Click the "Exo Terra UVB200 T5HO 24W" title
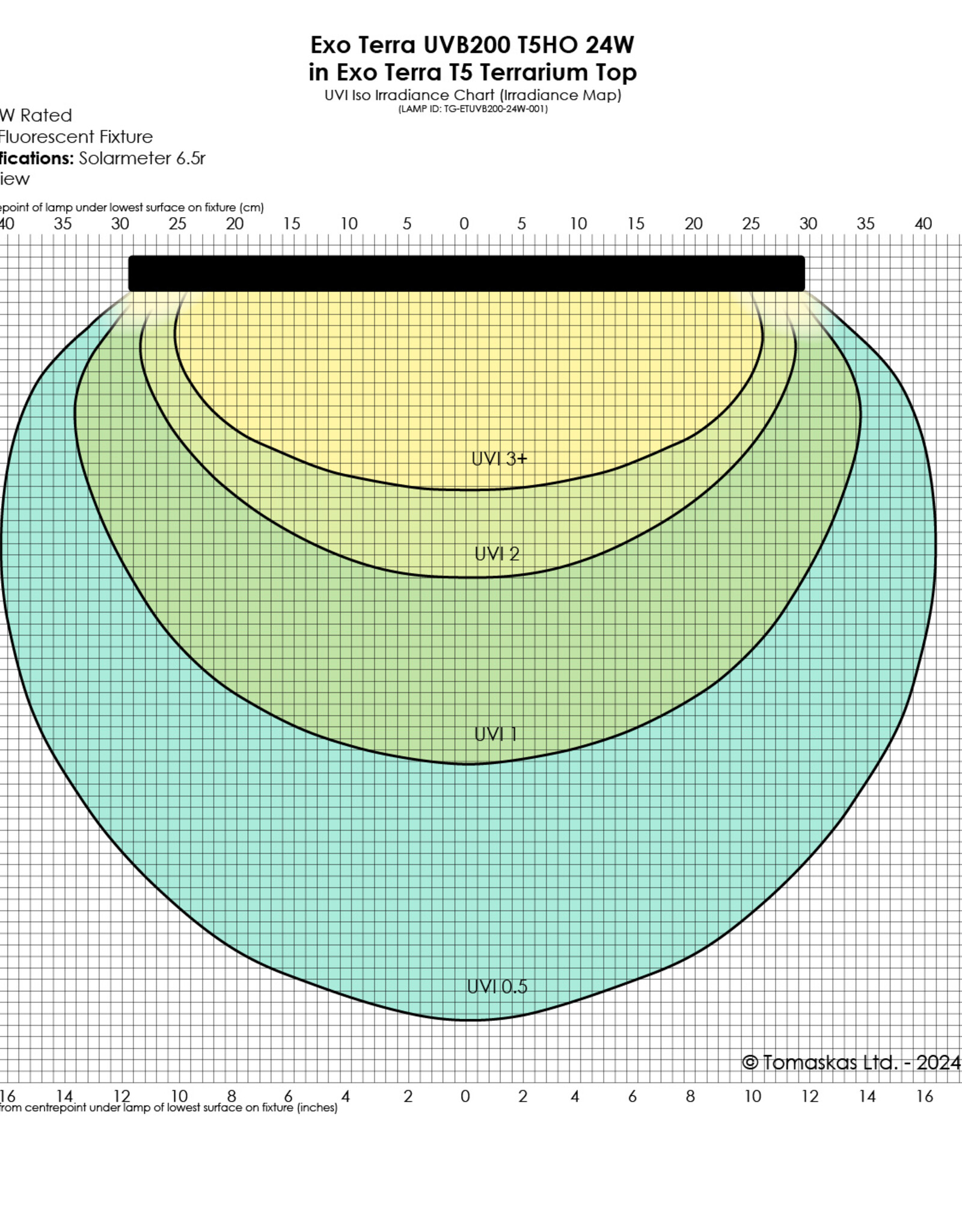The width and height of the screenshot is (962, 1232). [472, 45]
